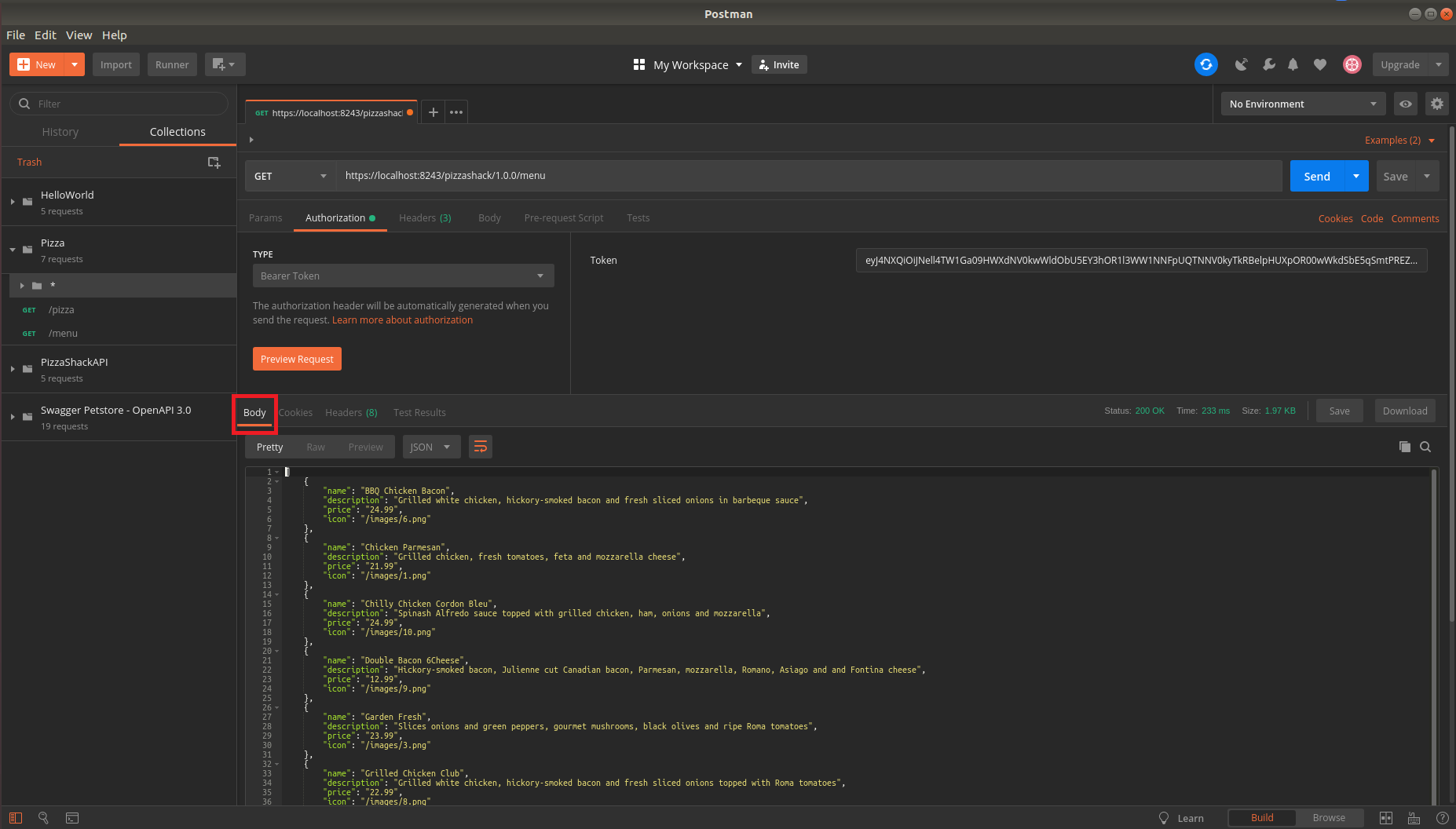Toggle line wrapping in the response editor
1456x829 pixels.
480,446
